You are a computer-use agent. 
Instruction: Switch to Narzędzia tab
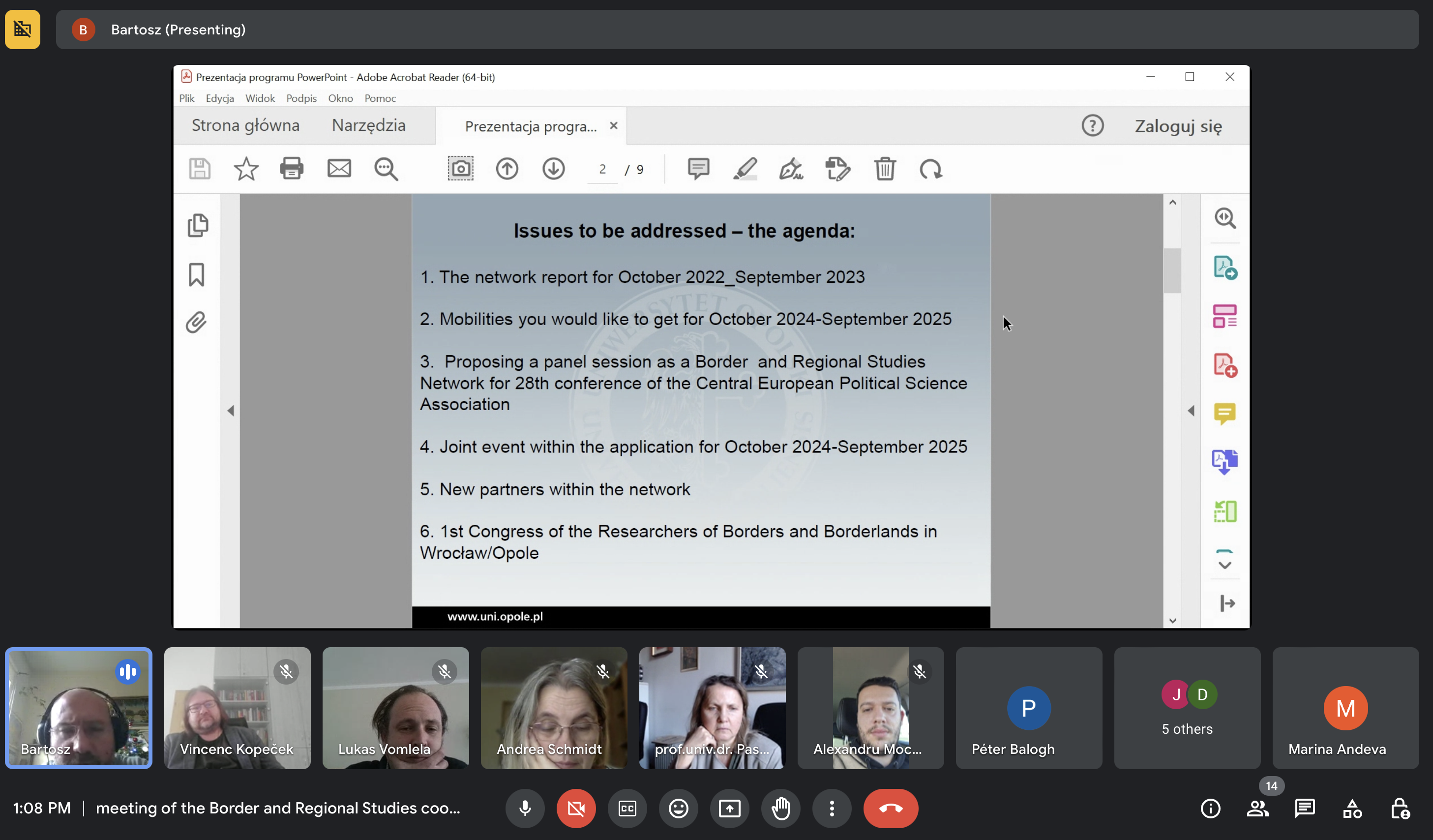tap(368, 125)
